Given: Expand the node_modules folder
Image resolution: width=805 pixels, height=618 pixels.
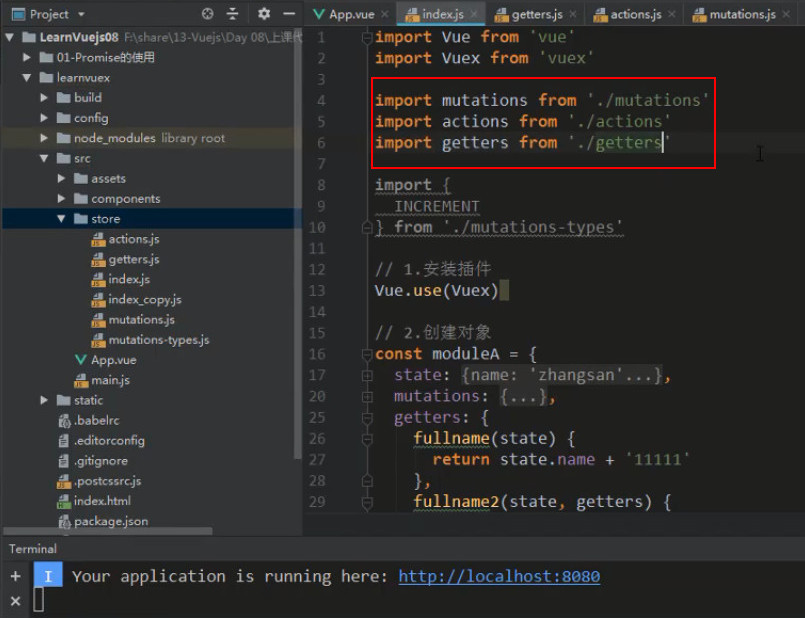Looking at the screenshot, I should 44,138.
